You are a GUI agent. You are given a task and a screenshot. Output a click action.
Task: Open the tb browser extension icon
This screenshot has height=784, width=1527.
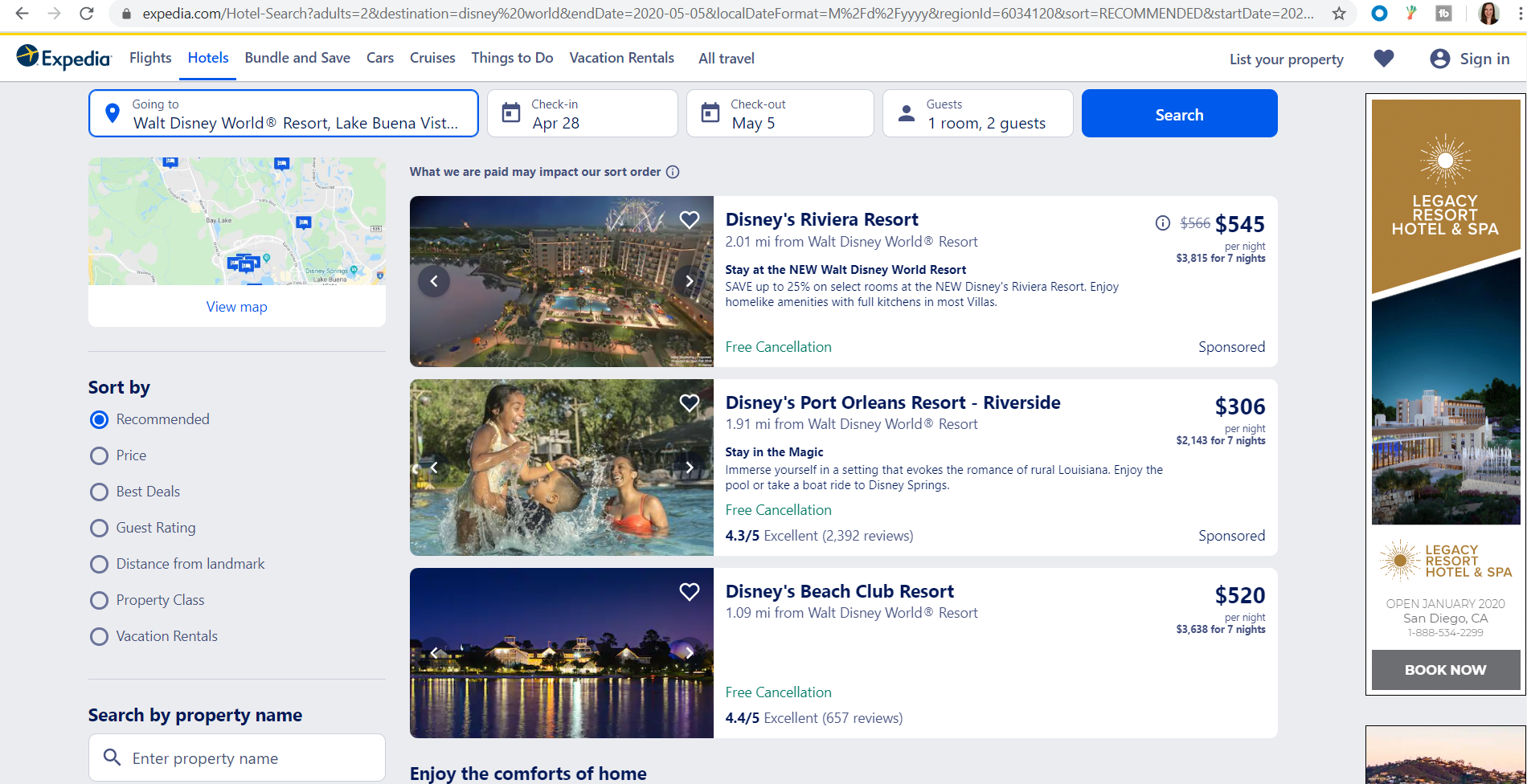click(1443, 14)
